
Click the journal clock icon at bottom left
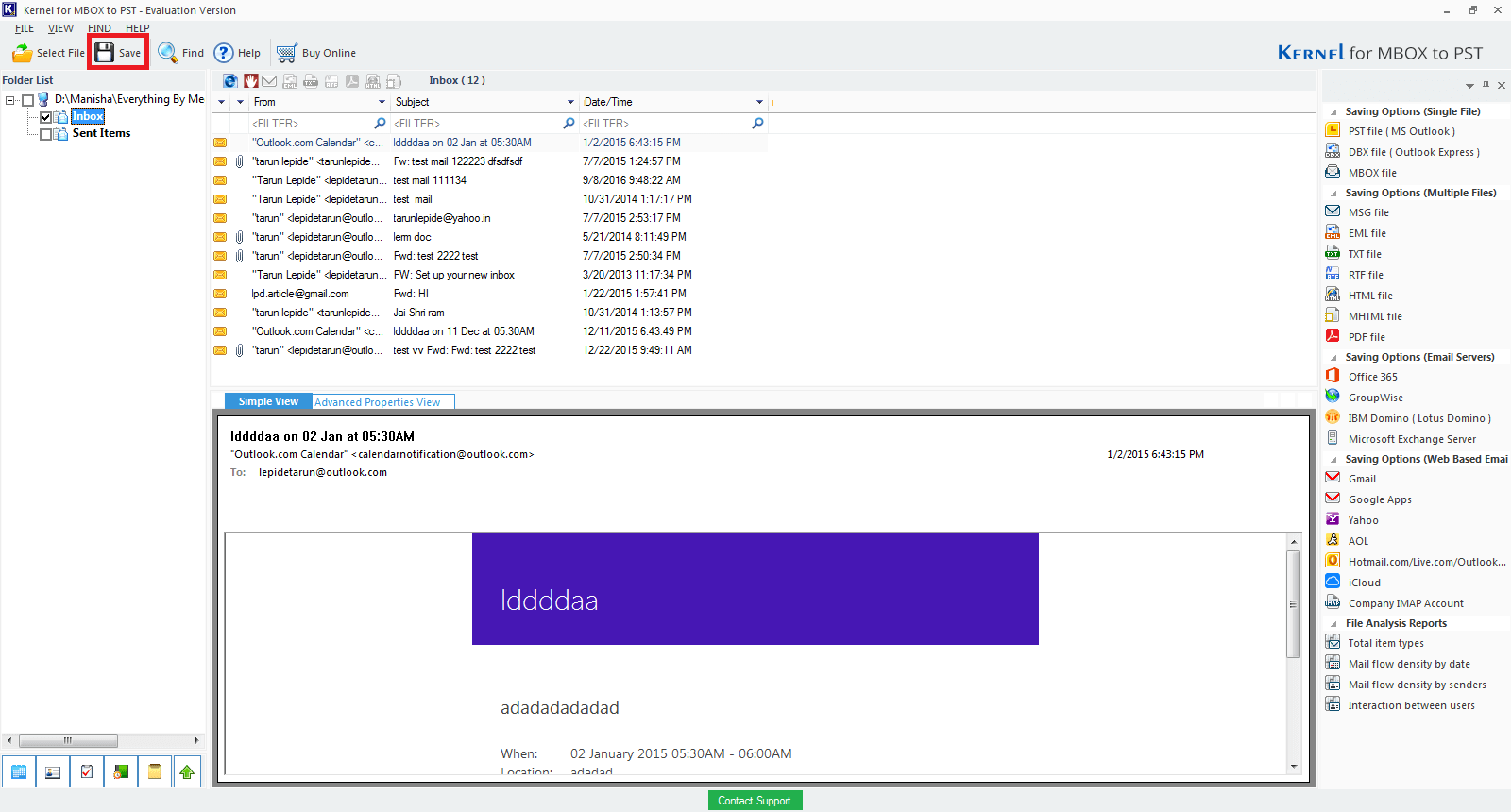[121, 772]
